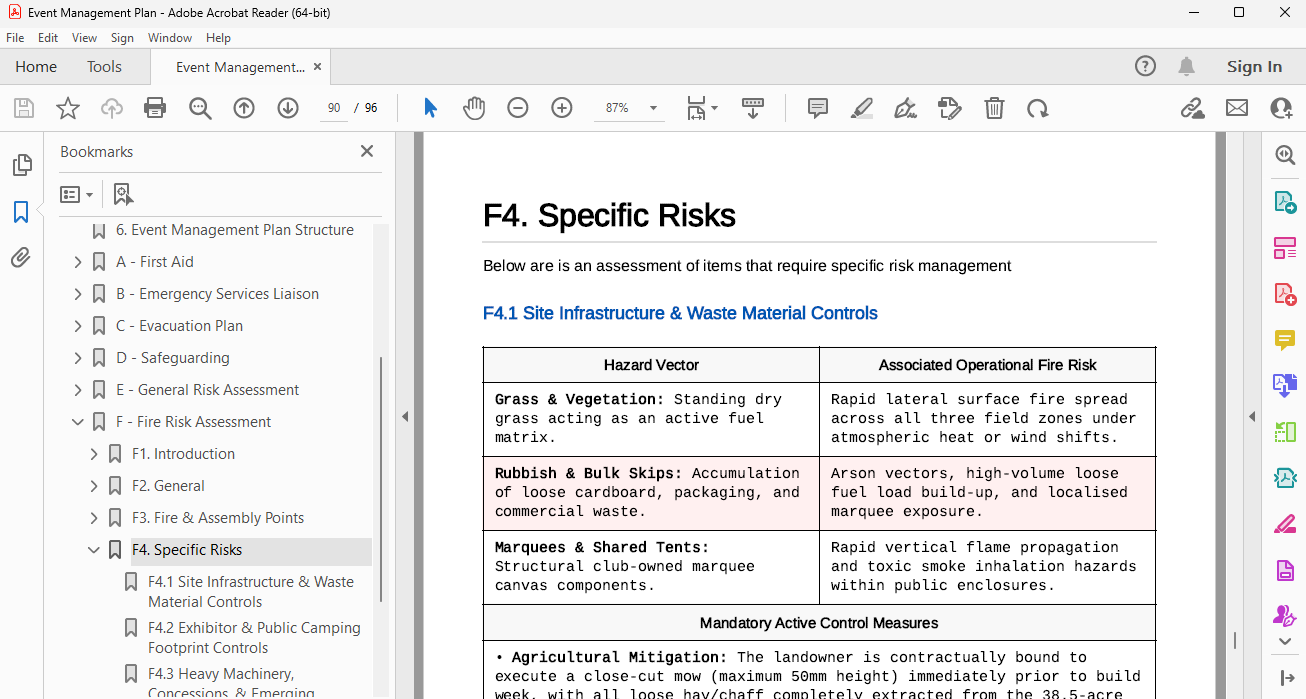Click the share with others person icon
The image size is (1306, 699).
[x=1281, y=108]
